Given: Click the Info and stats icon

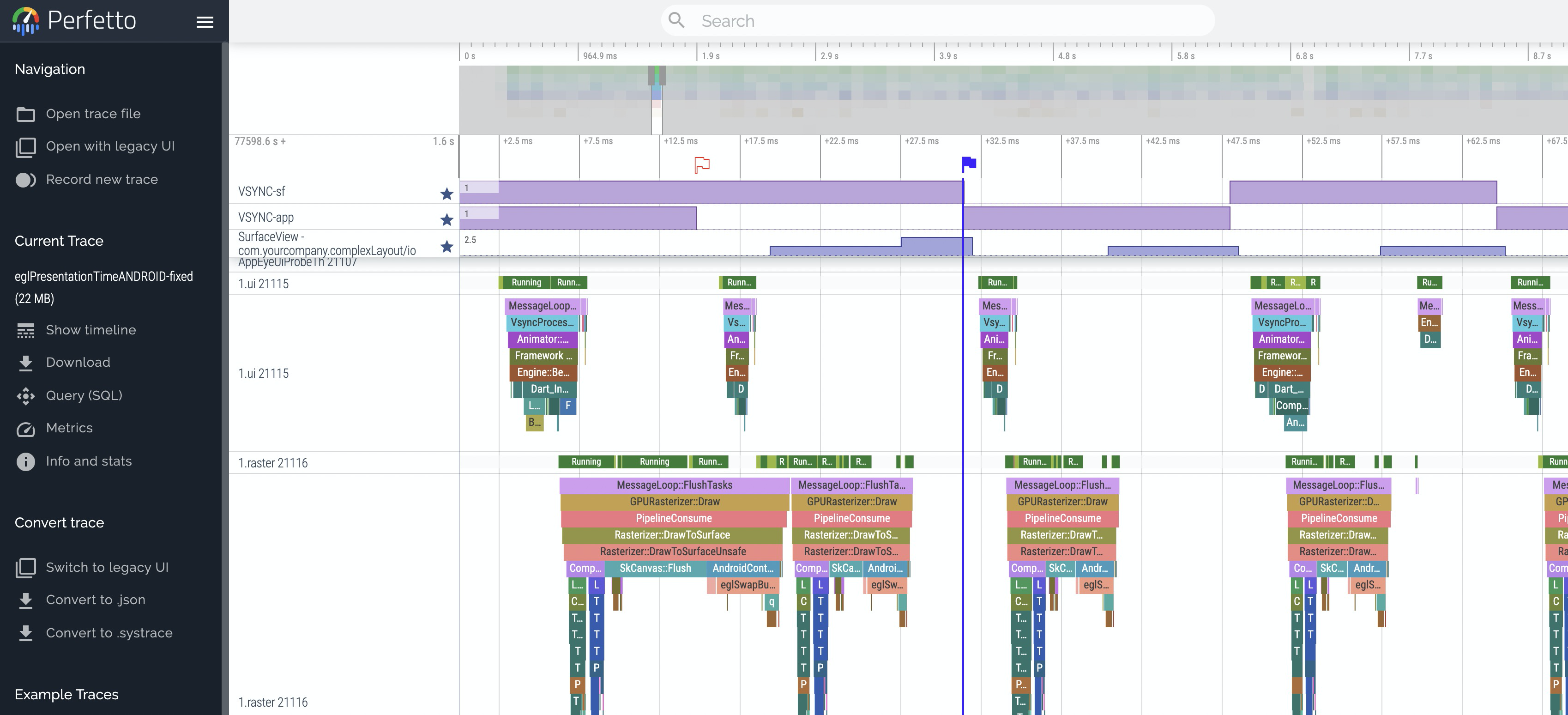Looking at the screenshot, I should 25,461.
